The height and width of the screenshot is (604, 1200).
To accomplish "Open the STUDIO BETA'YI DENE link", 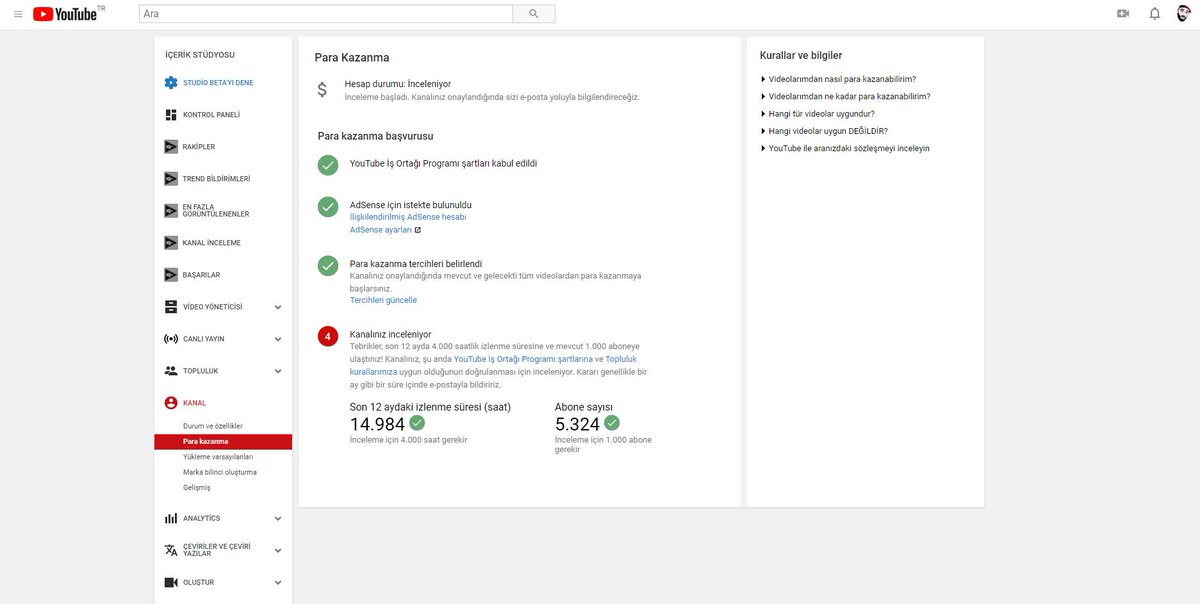I will coord(218,83).
